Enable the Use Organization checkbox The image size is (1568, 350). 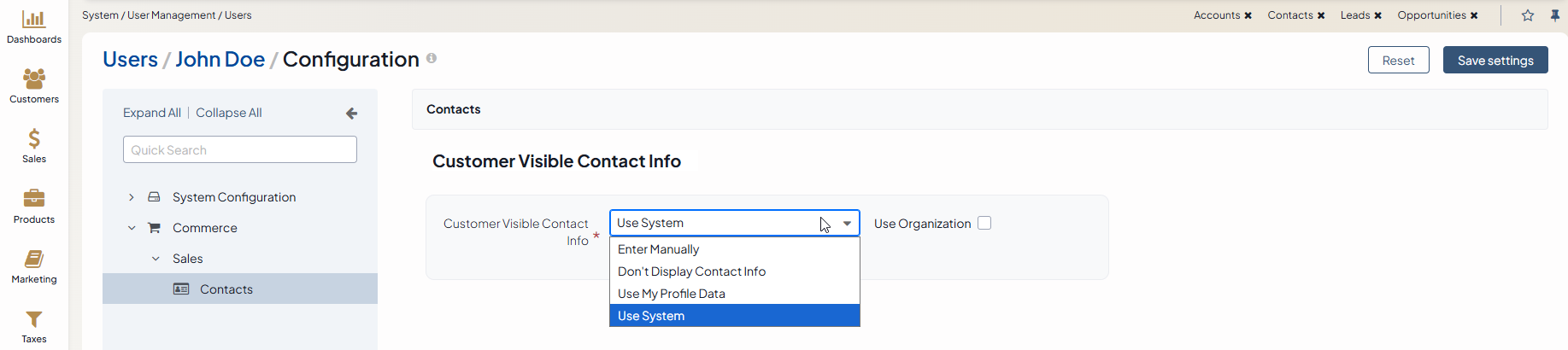pos(984,223)
